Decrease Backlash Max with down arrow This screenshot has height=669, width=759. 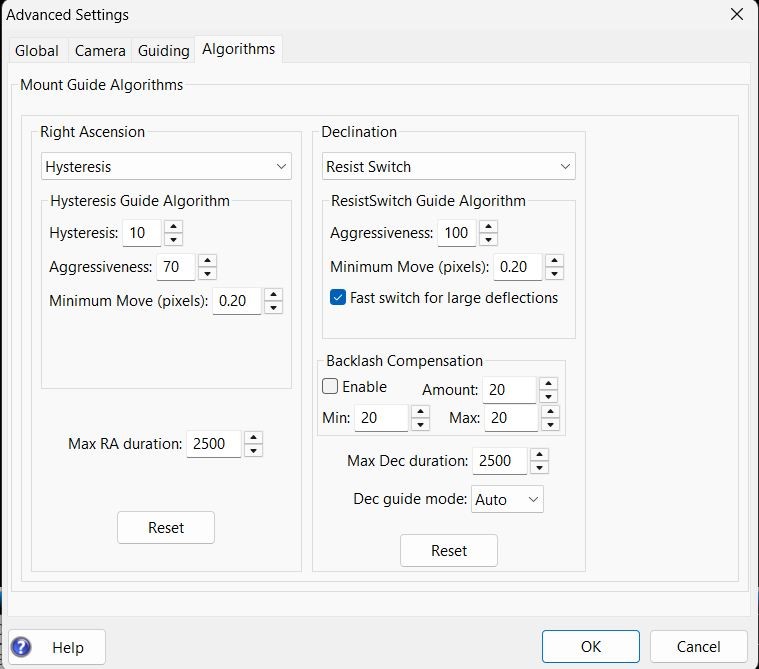(550, 425)
